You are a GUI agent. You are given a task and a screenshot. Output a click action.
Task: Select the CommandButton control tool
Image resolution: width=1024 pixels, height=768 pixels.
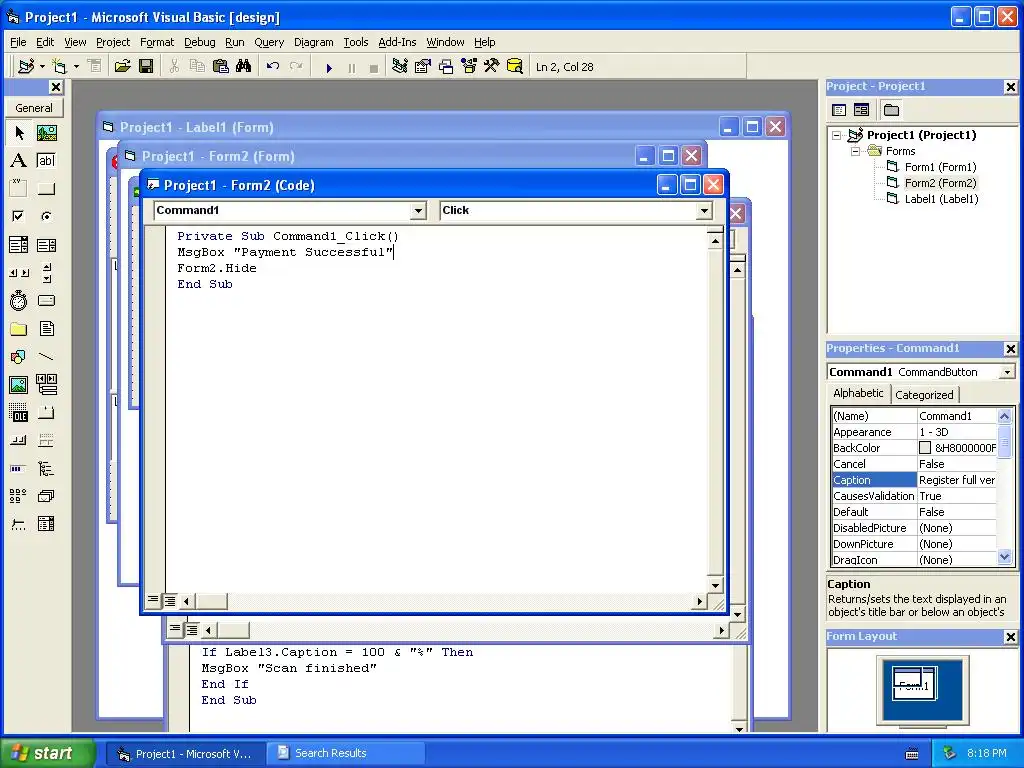click(46, 189)
